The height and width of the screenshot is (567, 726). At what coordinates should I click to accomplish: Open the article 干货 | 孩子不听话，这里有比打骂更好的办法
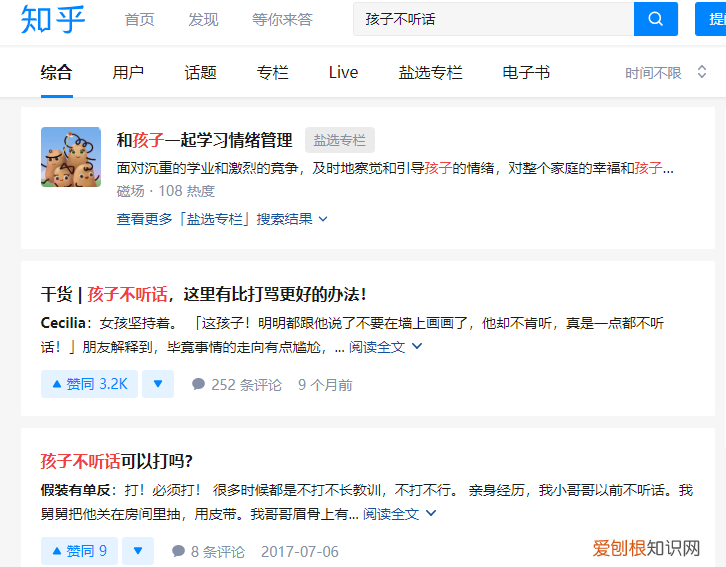click(x=204, y=294)
